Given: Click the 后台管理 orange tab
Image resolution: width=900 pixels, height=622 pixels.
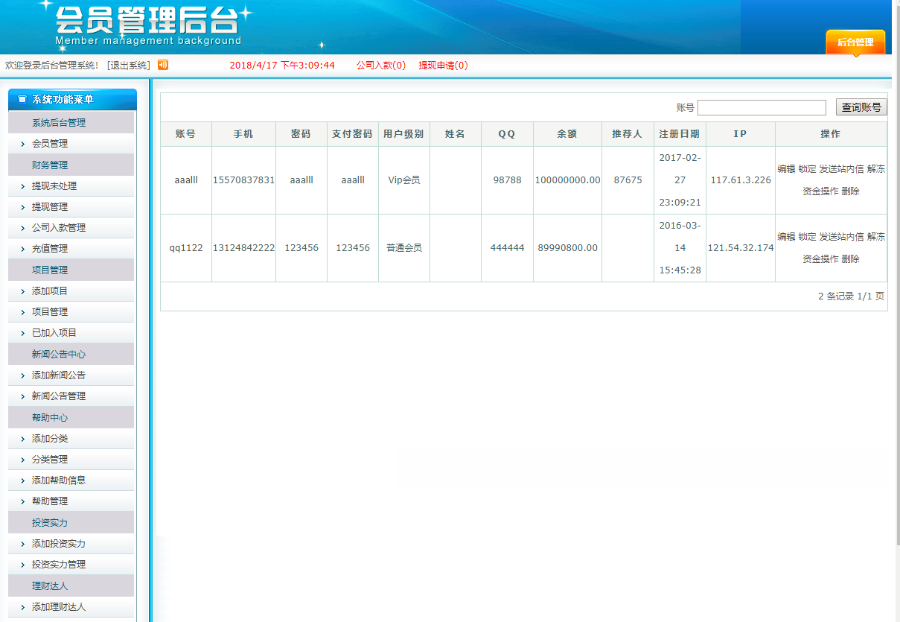Looking at the screenshot, I should [855, 42].
